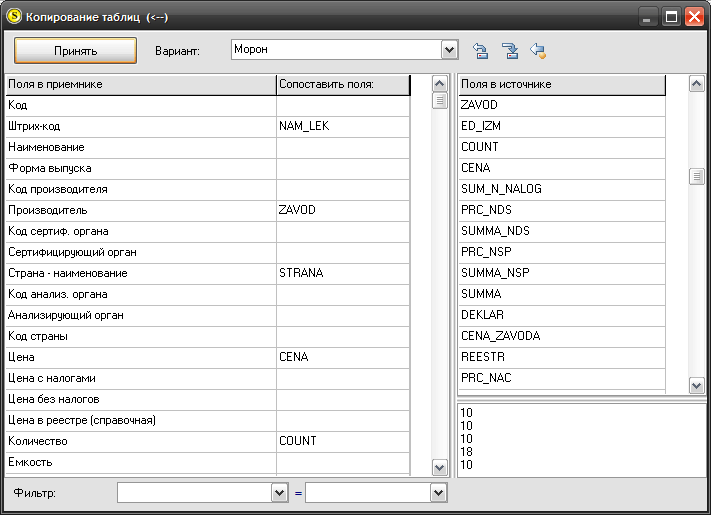Screen dimensions: 711x515
Task: Click the Поля в приемнике column header
Action: 141,85
